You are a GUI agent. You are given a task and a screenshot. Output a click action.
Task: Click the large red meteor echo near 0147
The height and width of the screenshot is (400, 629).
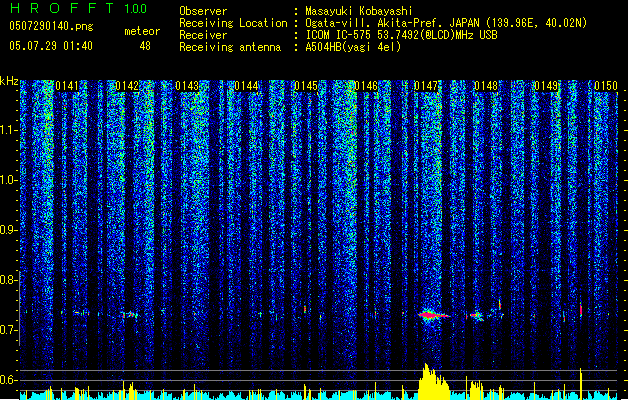click(432, 315)
